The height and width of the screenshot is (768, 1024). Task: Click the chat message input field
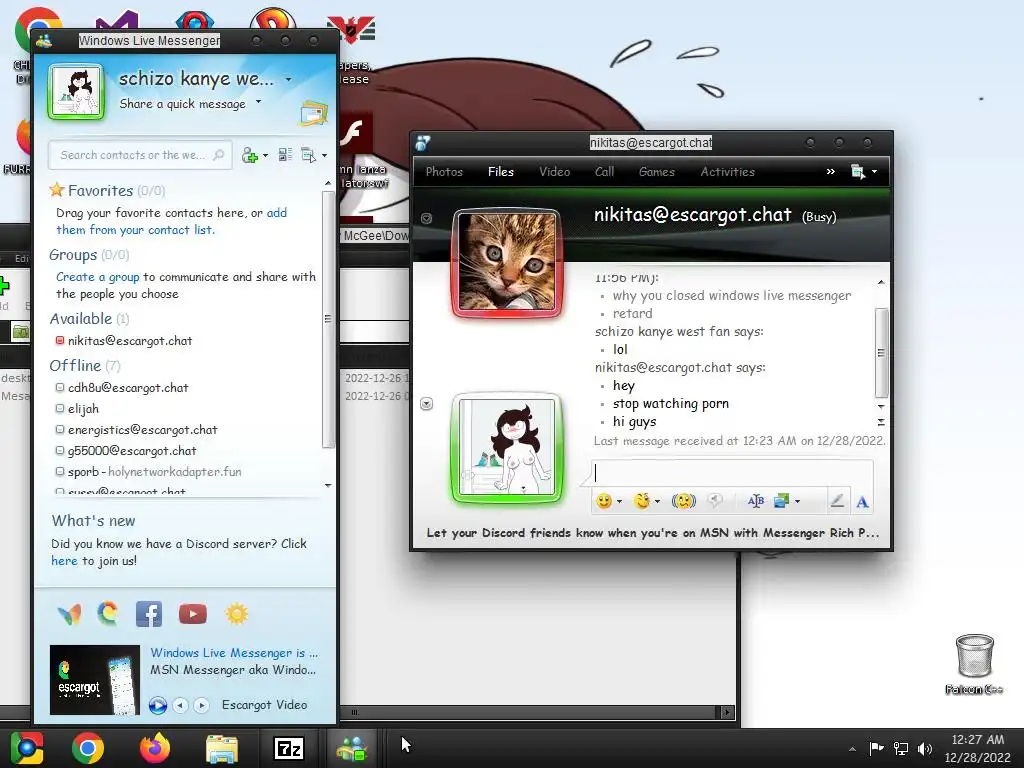(732, 472)
